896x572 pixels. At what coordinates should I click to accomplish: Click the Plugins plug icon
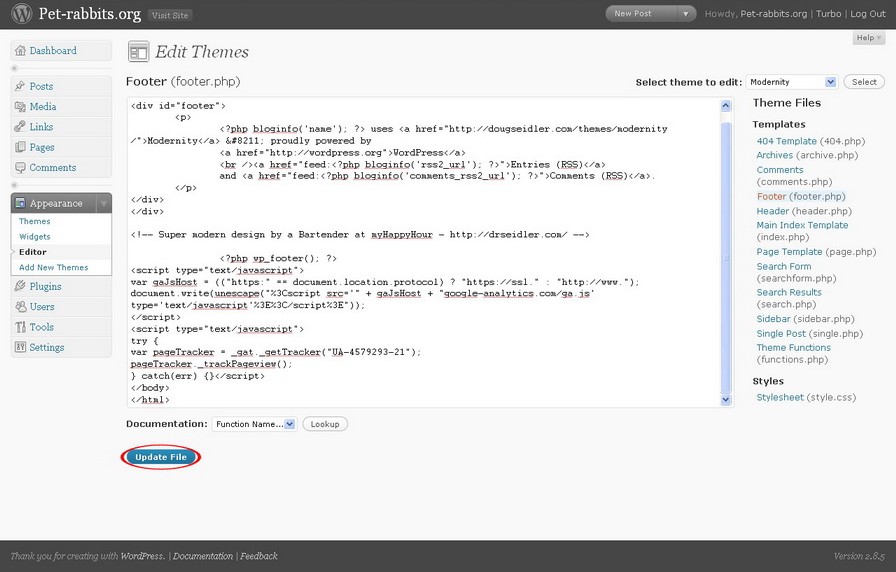pyautogui.click(x=20, y=286)
